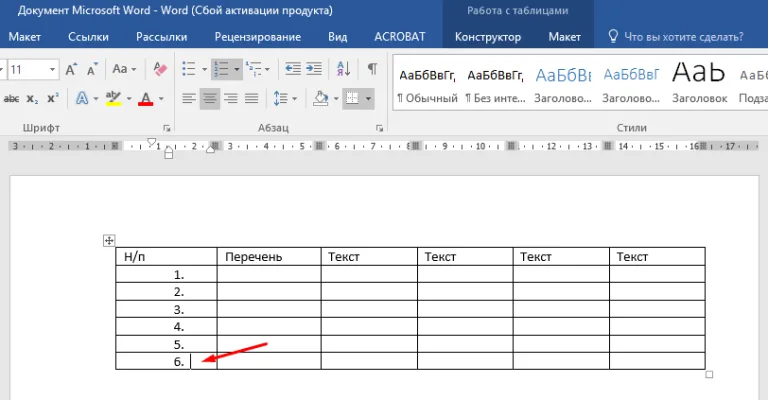Decrease paragraph indent
Screen dimensions: 768x400
[293, 69]
